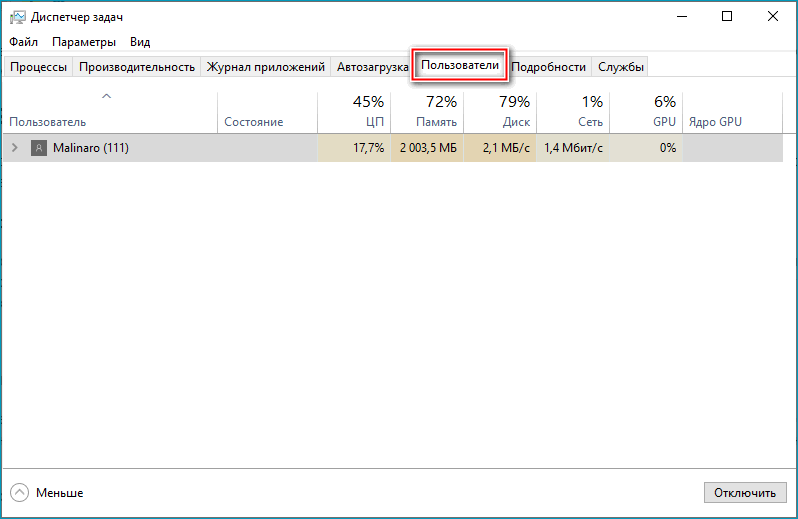Open the Параметры menu

[x=84, y=42]
